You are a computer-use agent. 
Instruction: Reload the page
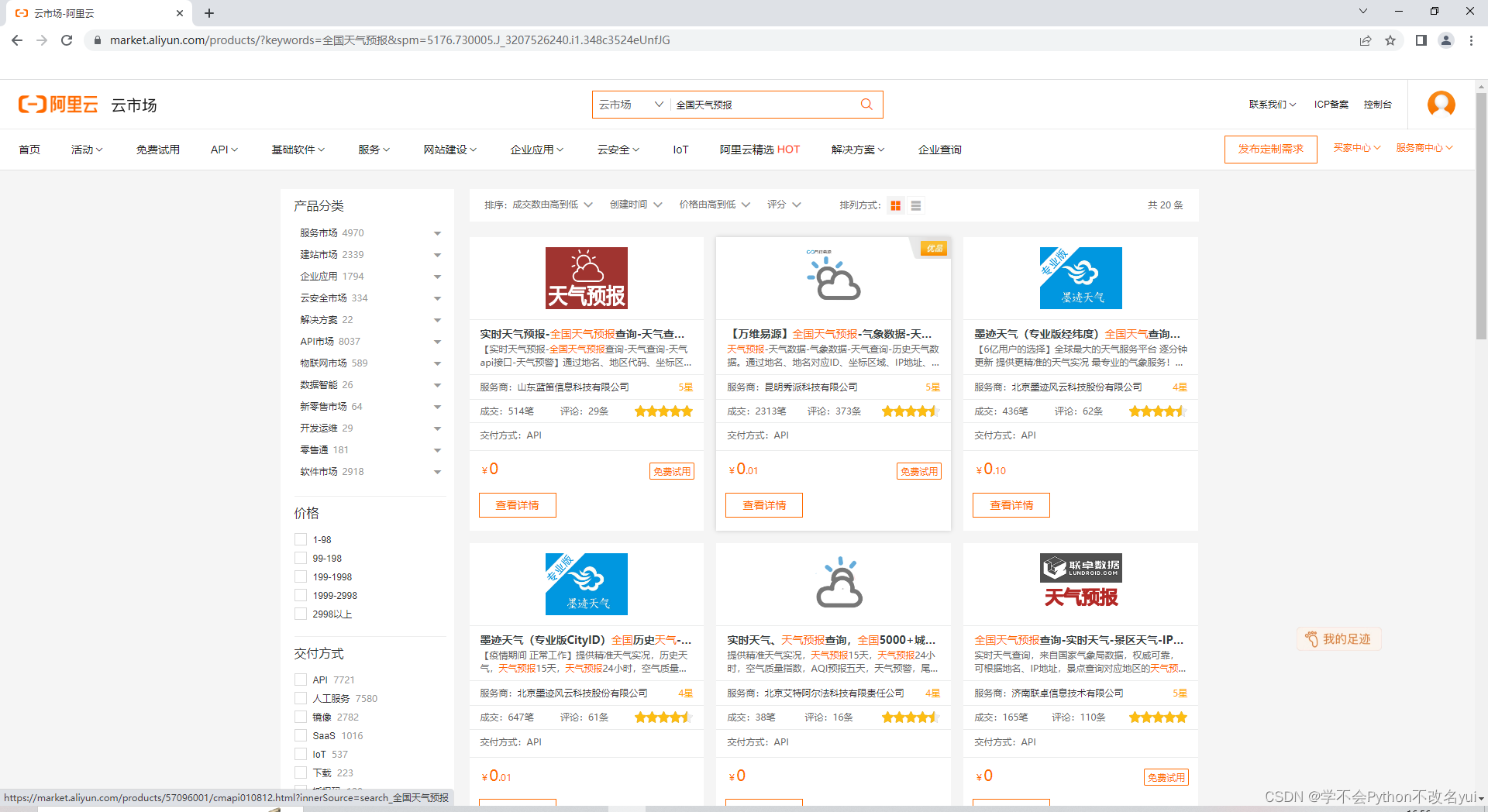tap(67, 40)
